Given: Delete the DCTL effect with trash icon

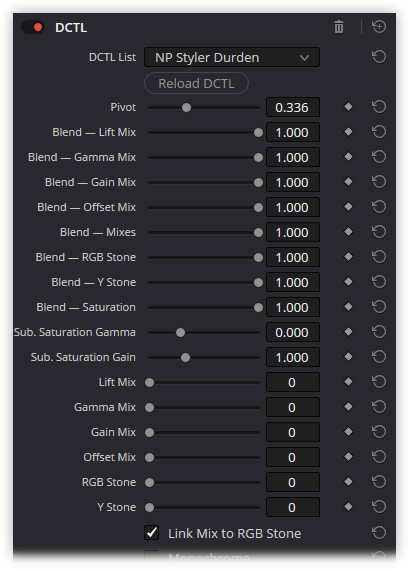Looking at the screenshot, I should [x=339, y=27].
